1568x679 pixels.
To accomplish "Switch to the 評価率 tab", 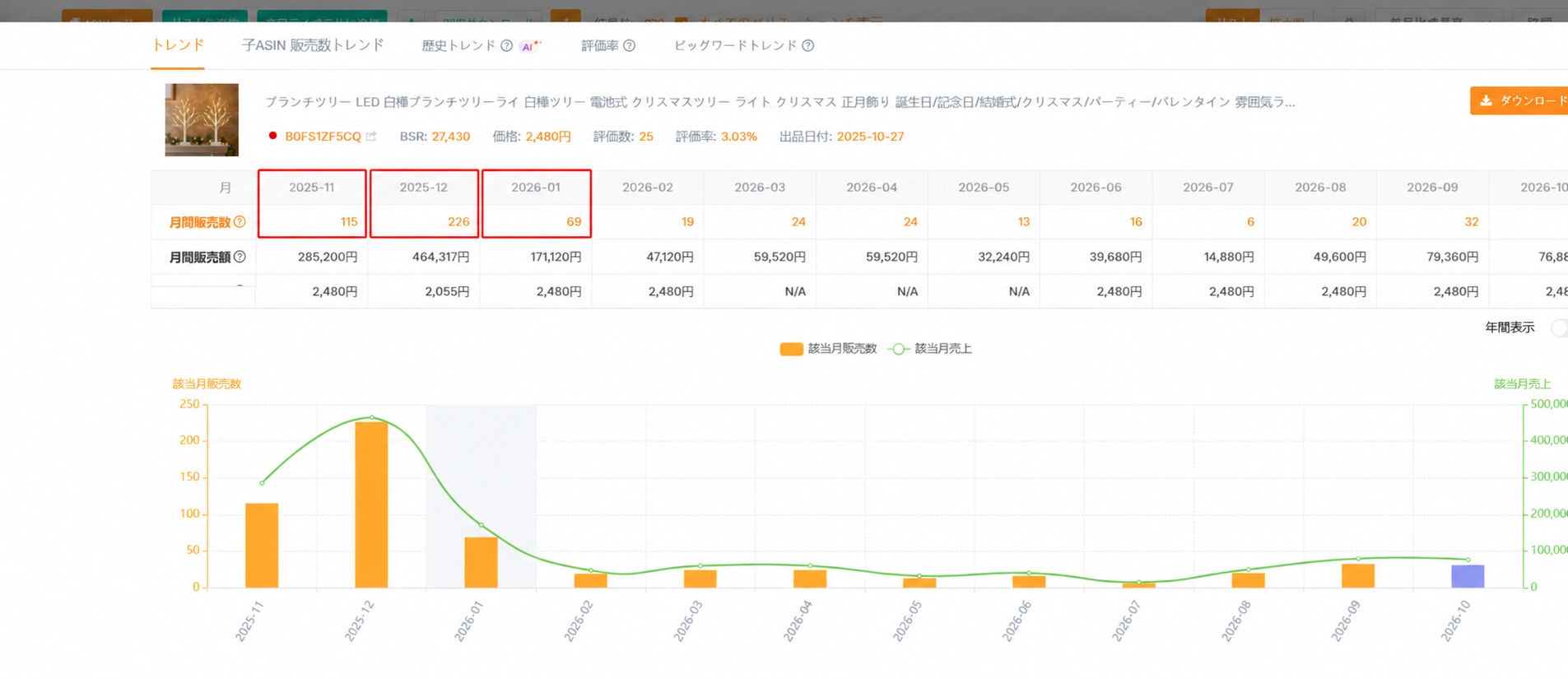I will click(600, 46).
